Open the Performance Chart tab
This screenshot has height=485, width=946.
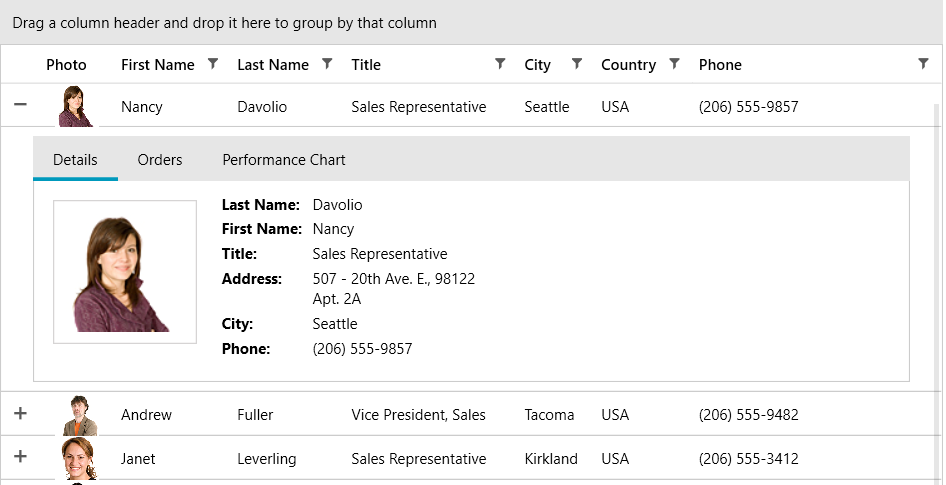284,160
